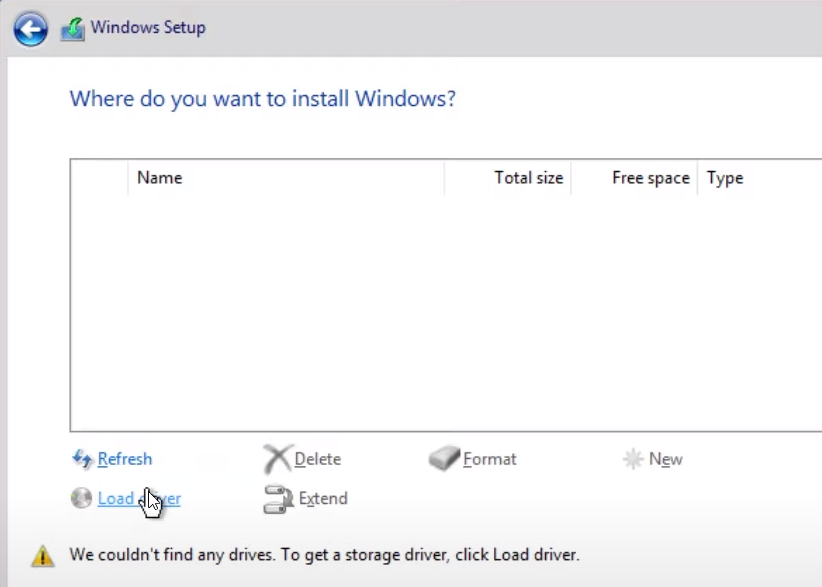This screenshot has width=822, height=587.
Task: Sort by the Free space column header
Action: tap(634, 178)
